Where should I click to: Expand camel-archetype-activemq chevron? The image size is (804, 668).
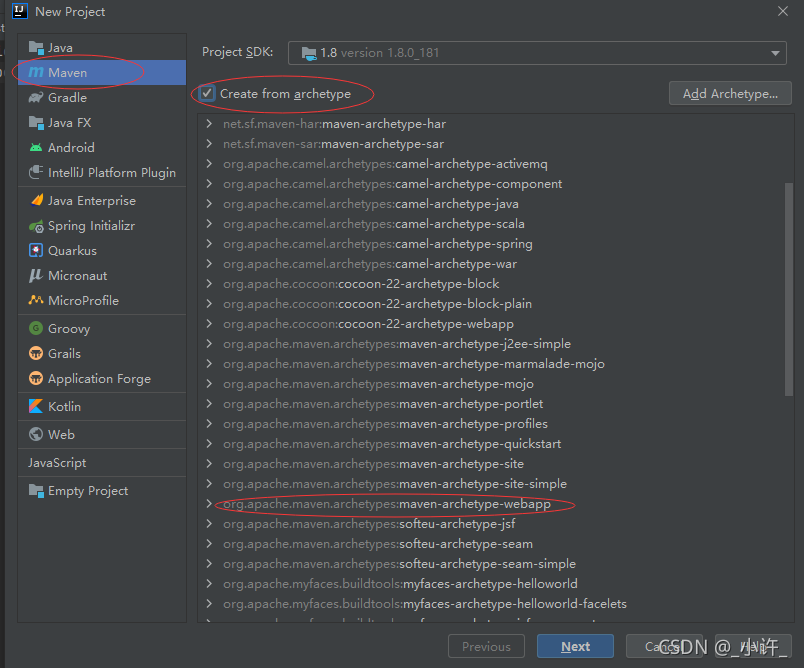pos(209,164)
